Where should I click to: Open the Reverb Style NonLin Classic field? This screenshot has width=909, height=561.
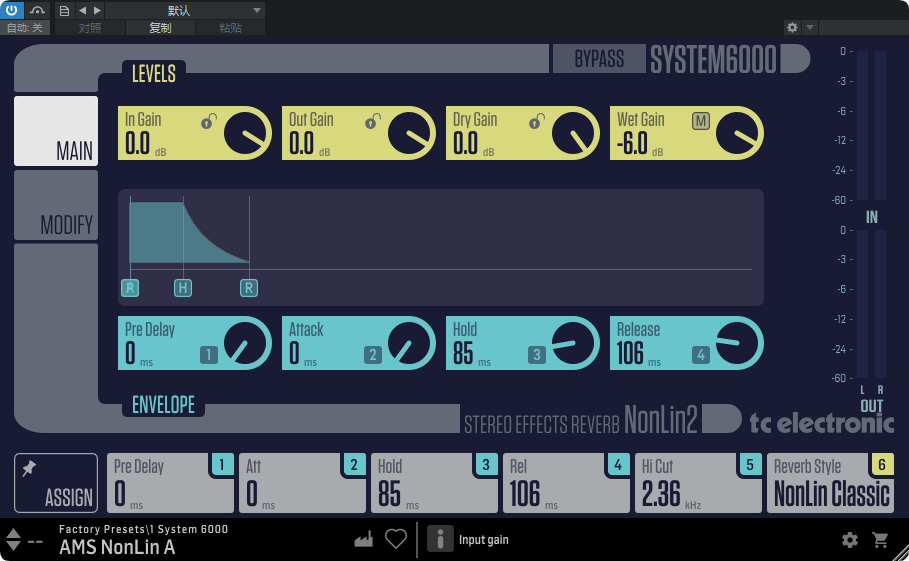click(830, 483)
